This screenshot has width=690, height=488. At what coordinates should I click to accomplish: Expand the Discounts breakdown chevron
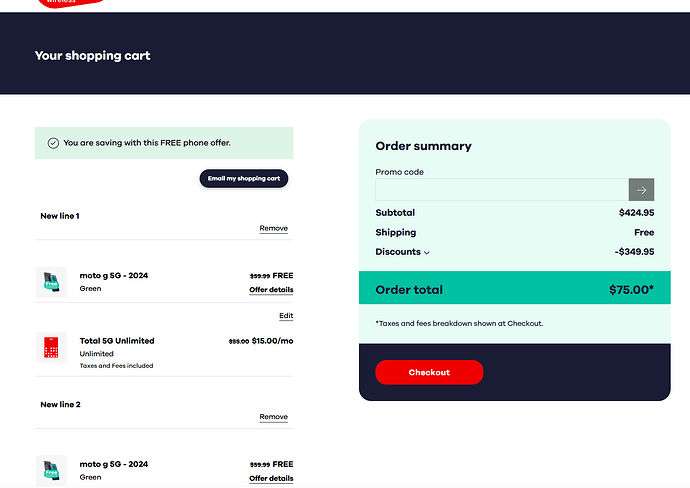(x=426, y=253)
